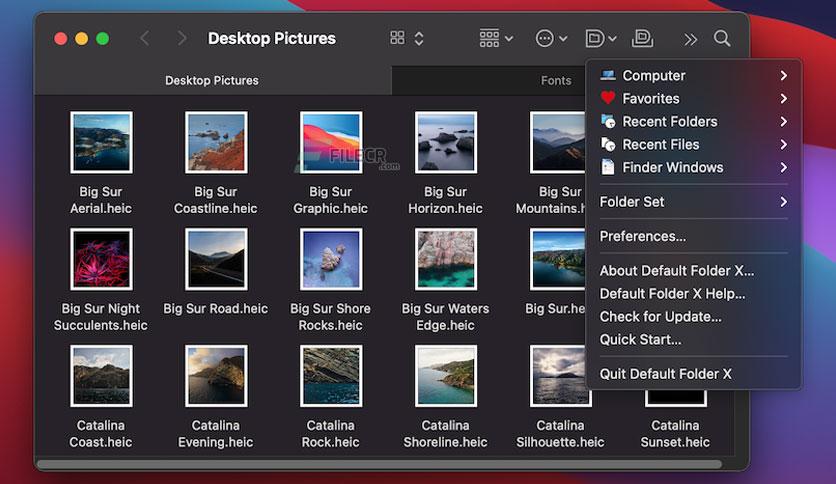
Task: Click the Recent Files clock-document icon
Action: [x=608, y=144]
